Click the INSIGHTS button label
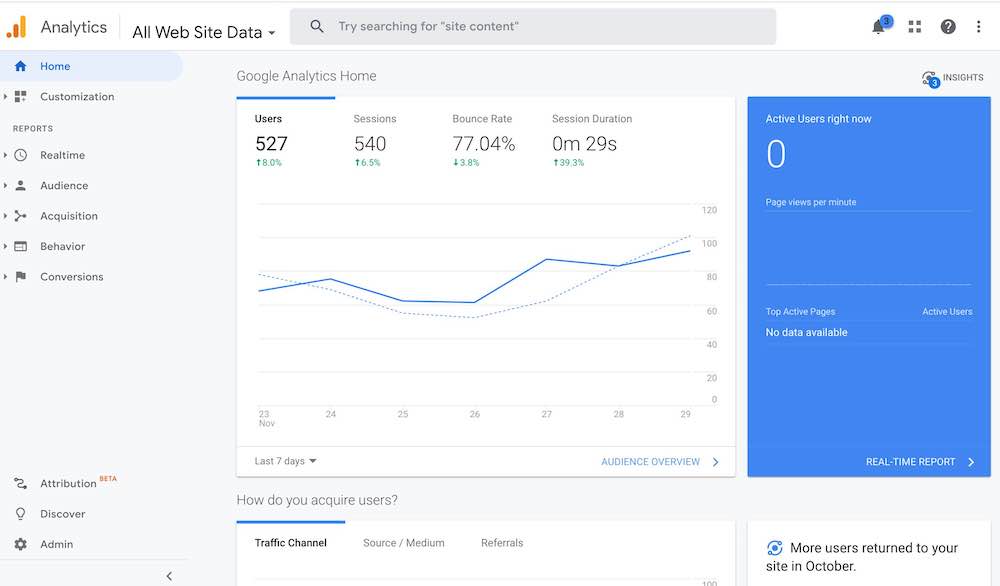The height and width of the screenshot is (586, 1000). click(963, 77)
